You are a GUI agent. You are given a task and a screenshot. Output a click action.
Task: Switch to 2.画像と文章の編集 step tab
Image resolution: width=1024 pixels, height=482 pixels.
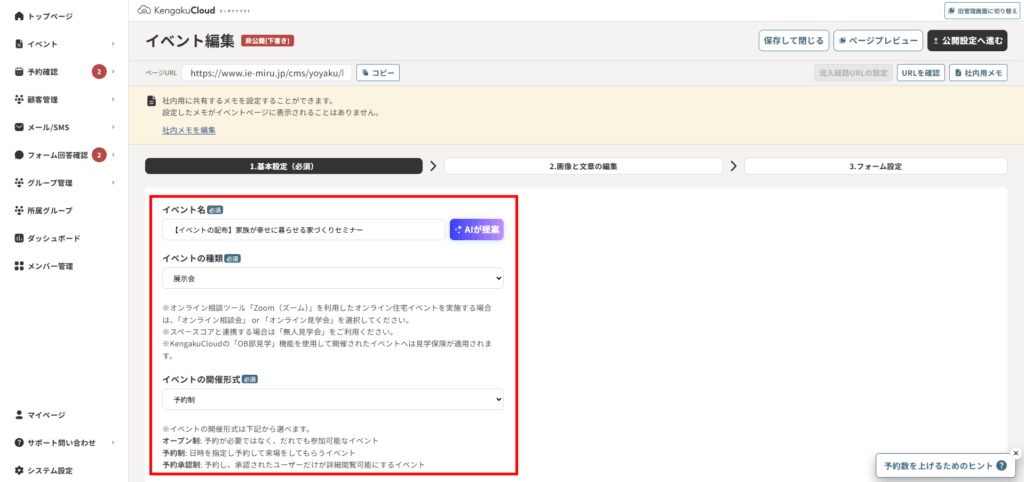[x=582, y=166]
